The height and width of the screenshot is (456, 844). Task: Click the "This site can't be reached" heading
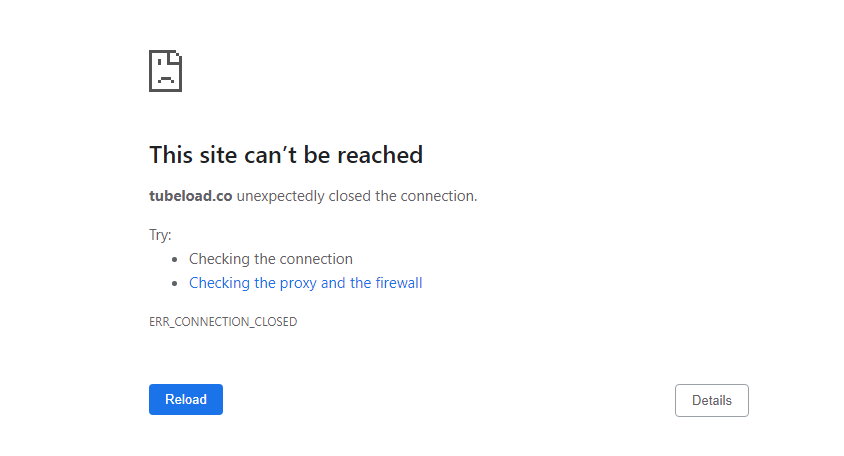(x=286, y=155)
